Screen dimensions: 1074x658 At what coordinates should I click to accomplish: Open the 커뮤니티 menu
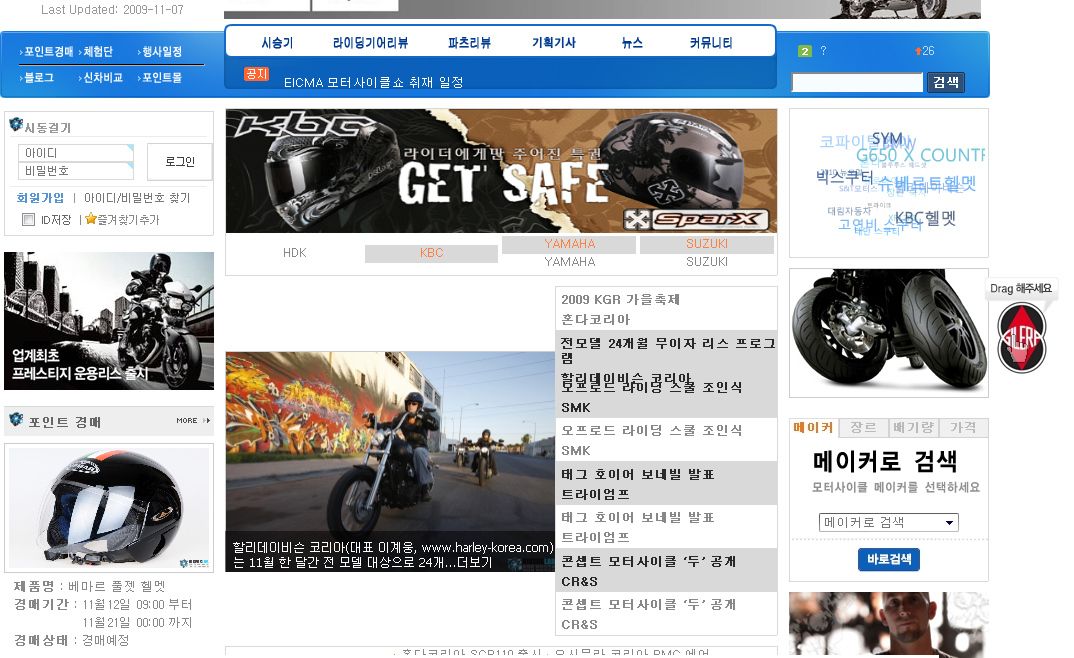click(x=711, y=43)
